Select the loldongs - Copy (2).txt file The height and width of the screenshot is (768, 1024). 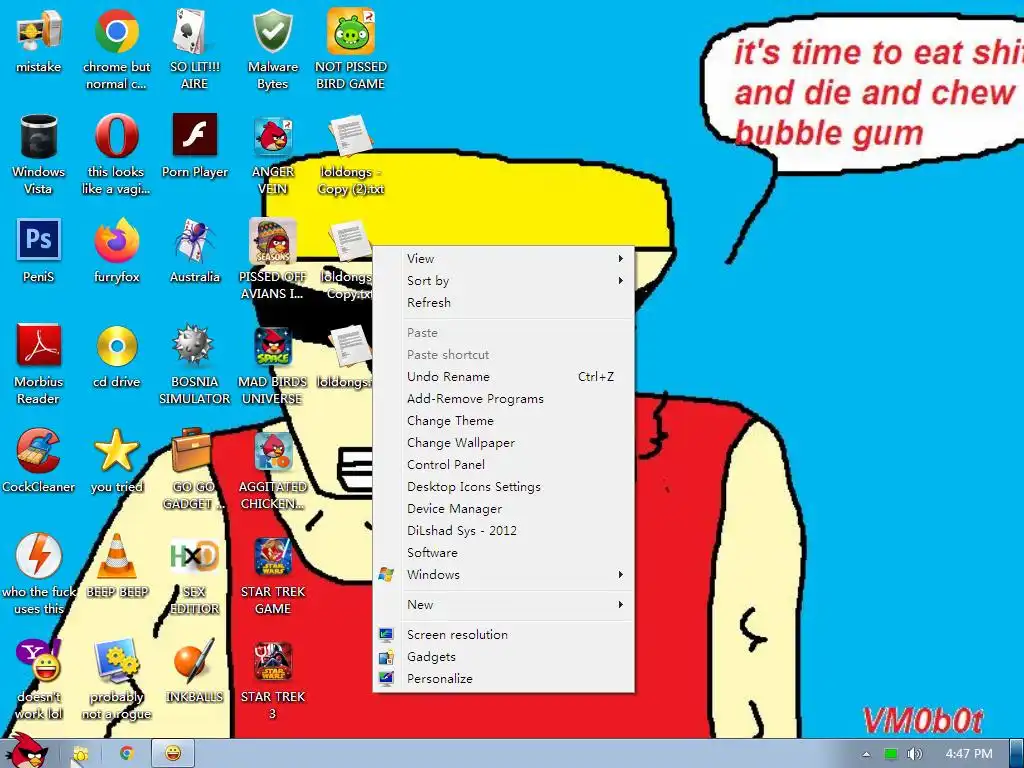pyautogui.click(x=351, y=154)
